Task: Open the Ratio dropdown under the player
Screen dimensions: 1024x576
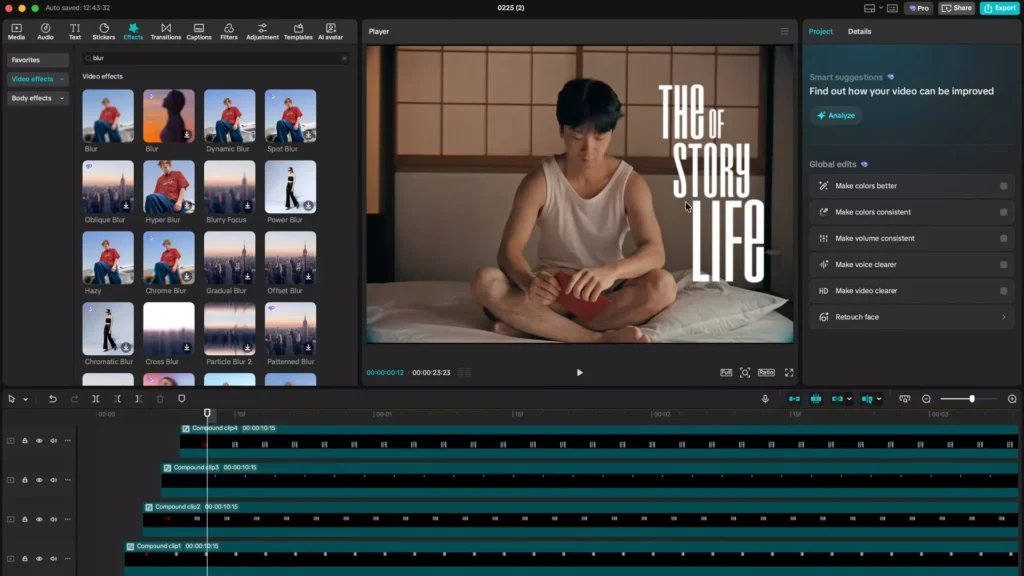Action: (x=766, y=372)
